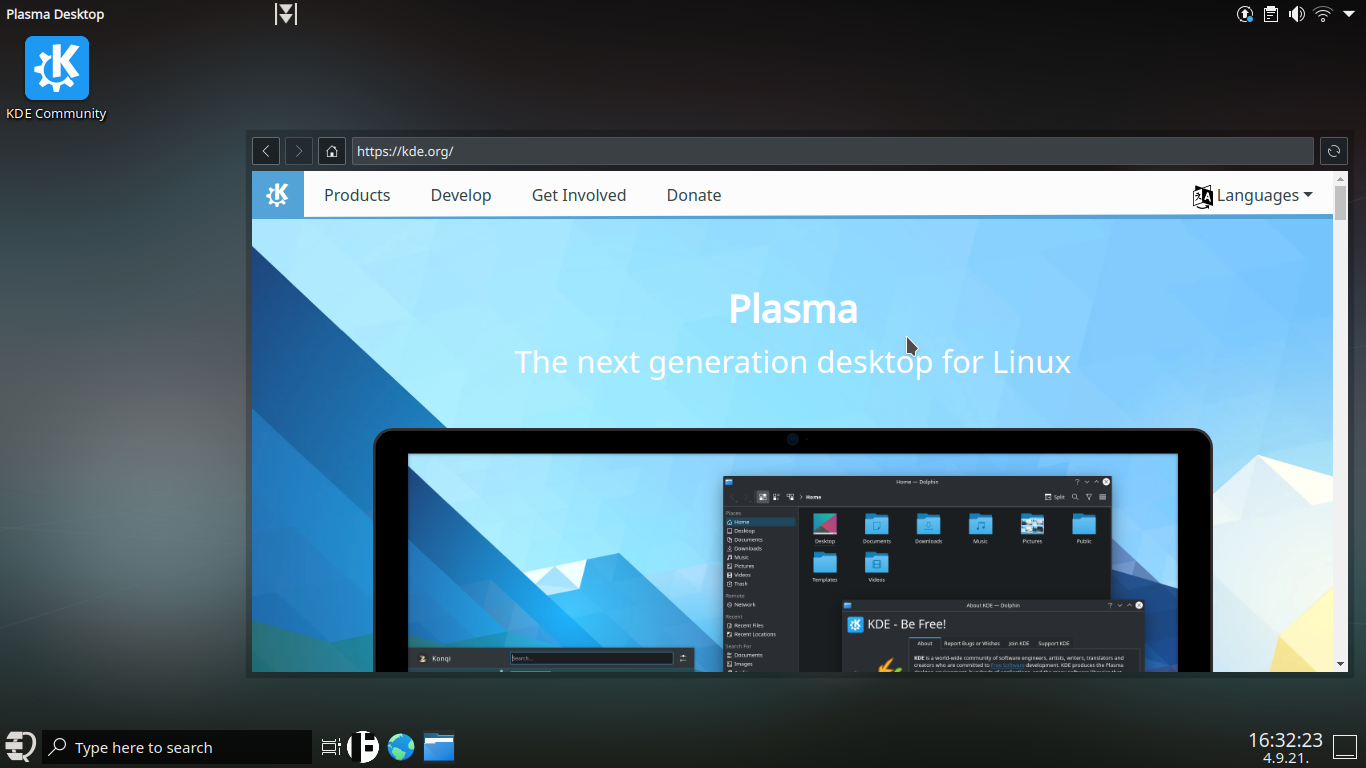Image resolution: width=1366 pixels, height=768 pixels.
Task: Expand hidden system tray icons arrow
Action: click(x=1348, y=14)
